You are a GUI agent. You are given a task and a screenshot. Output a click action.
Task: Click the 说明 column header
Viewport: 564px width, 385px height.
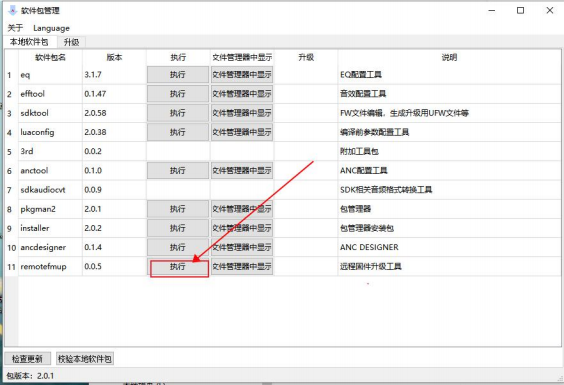tap(449, 57)
